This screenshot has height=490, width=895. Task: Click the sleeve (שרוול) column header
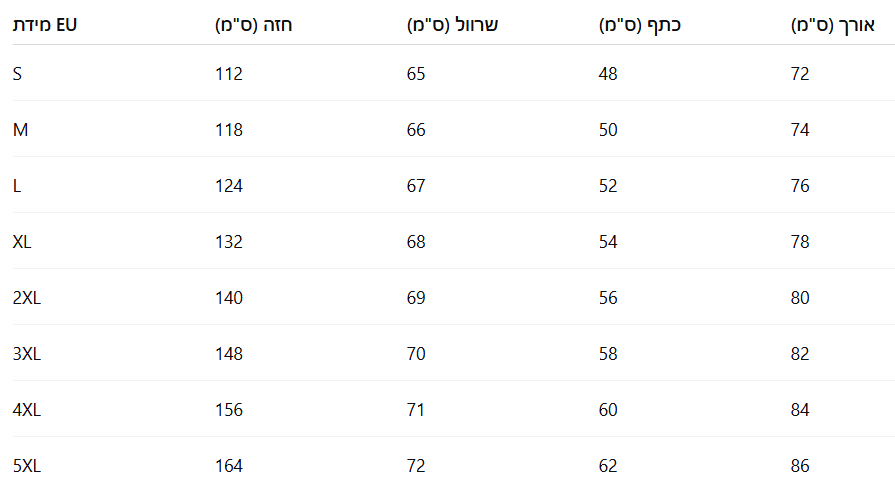tap(452, 25)
